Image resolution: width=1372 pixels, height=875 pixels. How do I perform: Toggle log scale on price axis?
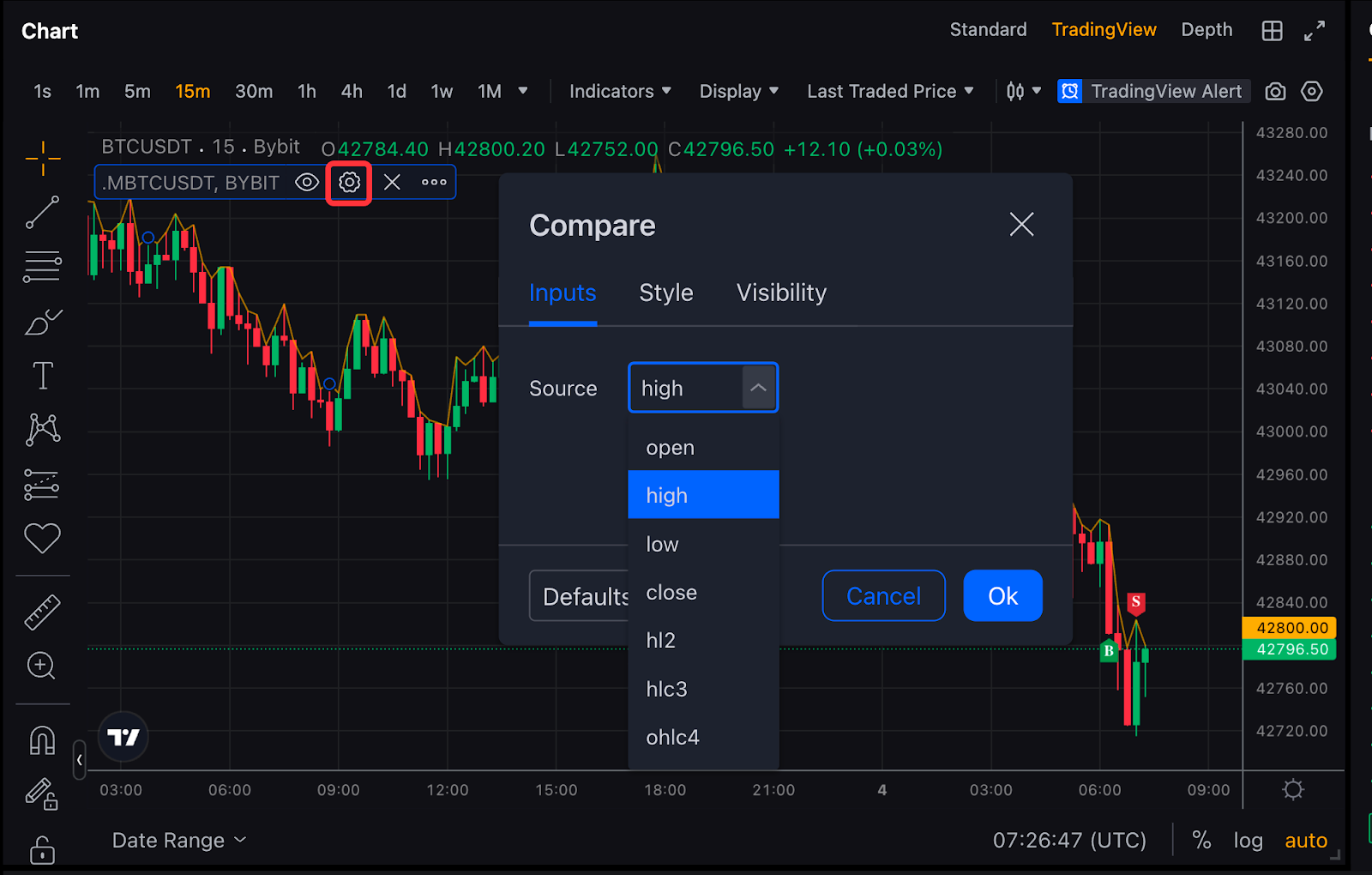(x=1248, y=841)
